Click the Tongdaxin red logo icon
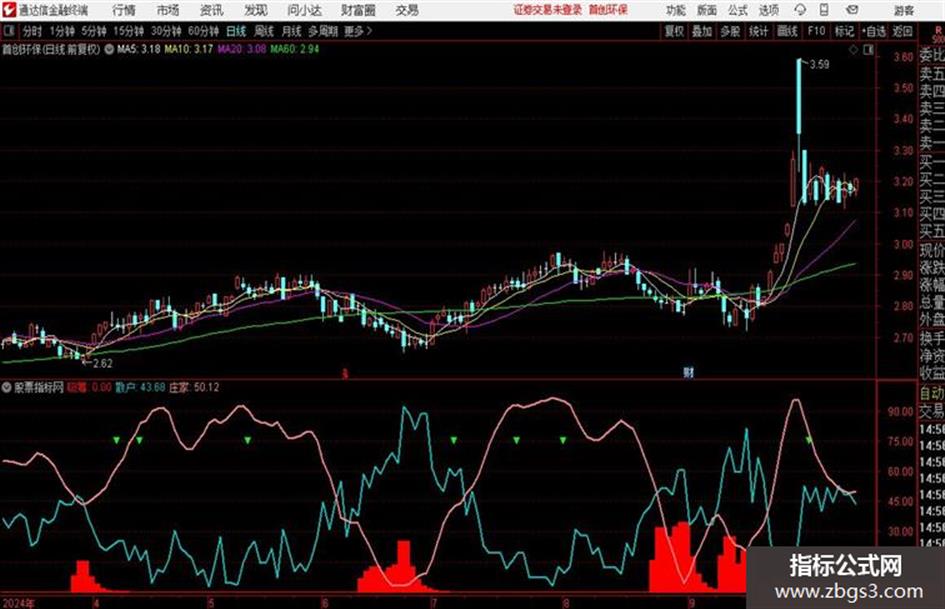The image size is (945, 609). (8, 10)
